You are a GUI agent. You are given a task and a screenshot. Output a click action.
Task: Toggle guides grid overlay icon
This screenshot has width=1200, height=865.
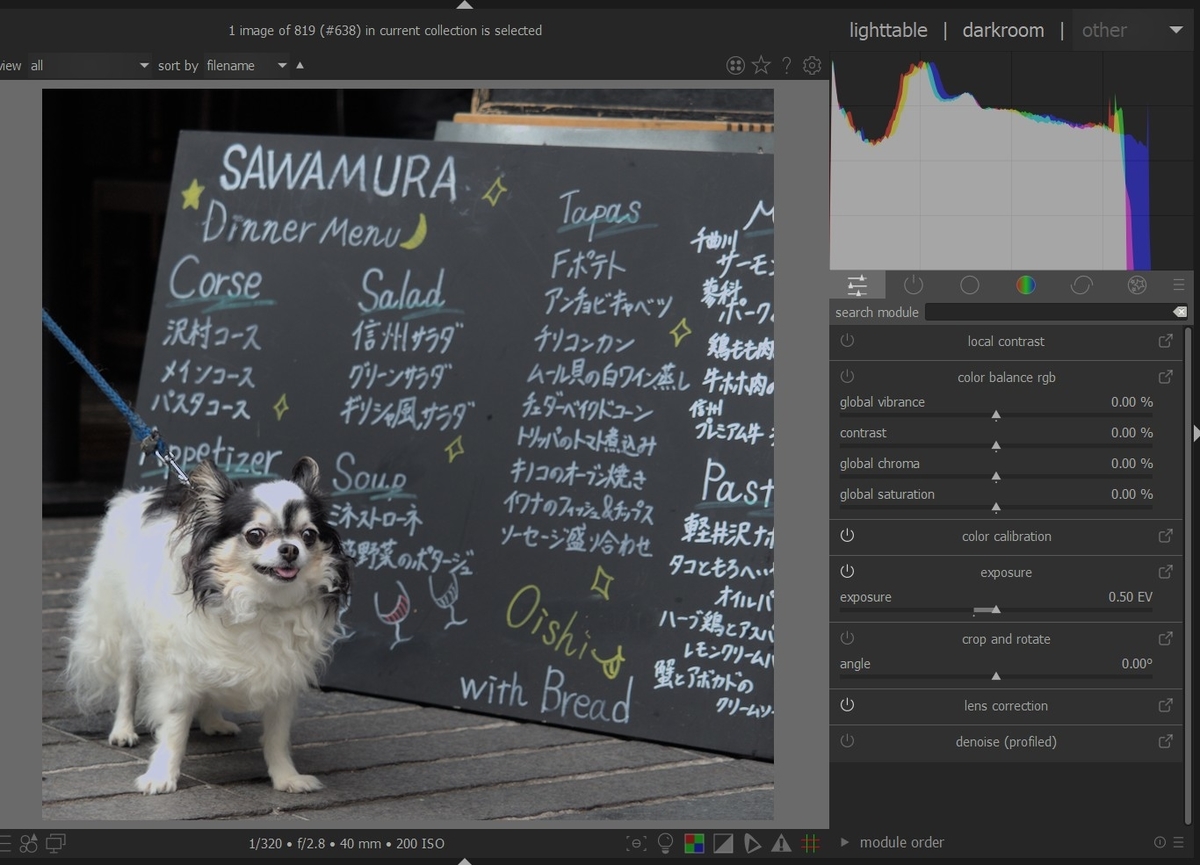811,843
